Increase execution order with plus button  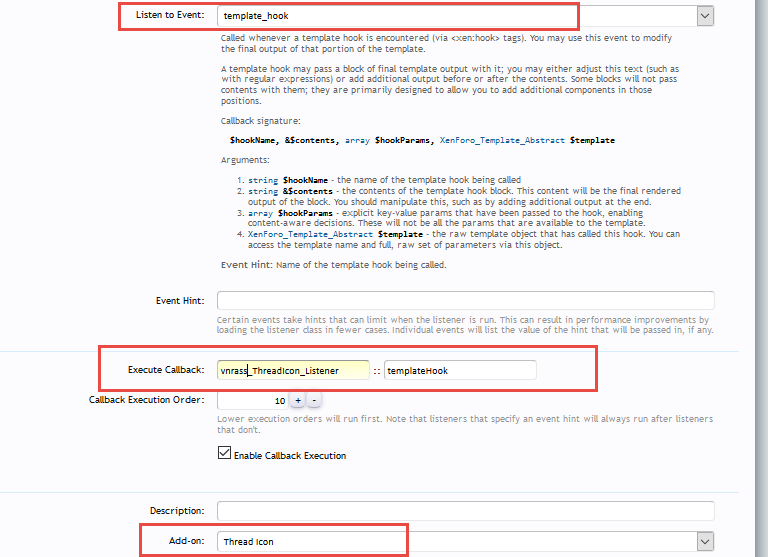point(297,400)
